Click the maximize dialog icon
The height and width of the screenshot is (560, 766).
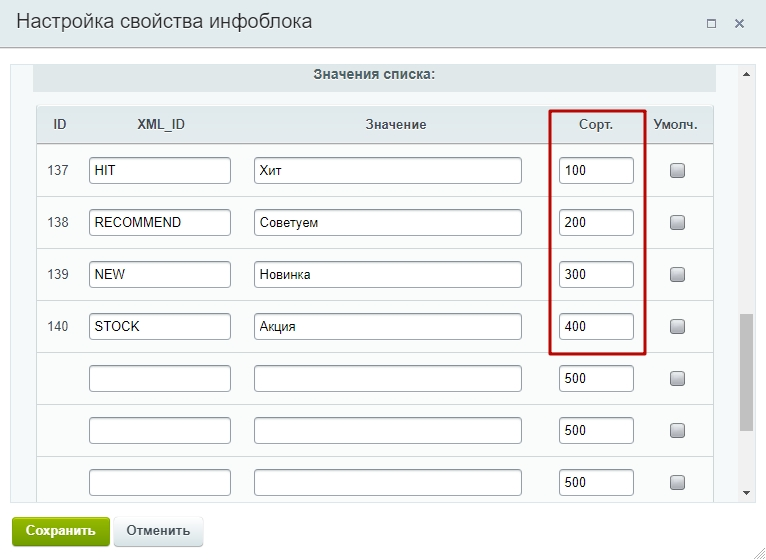pyautogui.click(x=711, y=23)
